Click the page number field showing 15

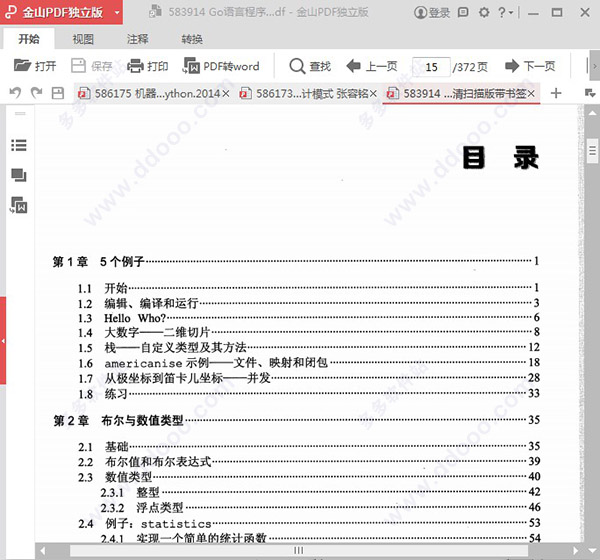coord(431,67)
